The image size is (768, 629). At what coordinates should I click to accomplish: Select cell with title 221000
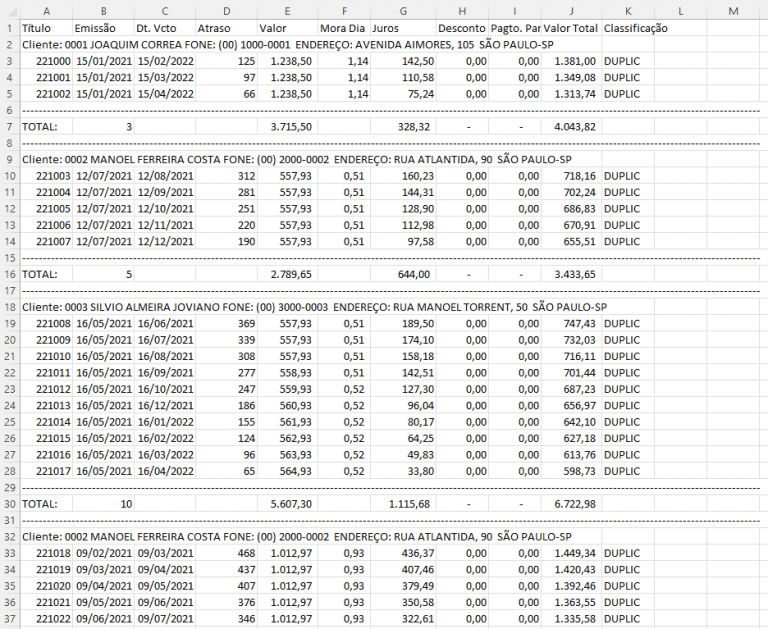pos(47,61)
